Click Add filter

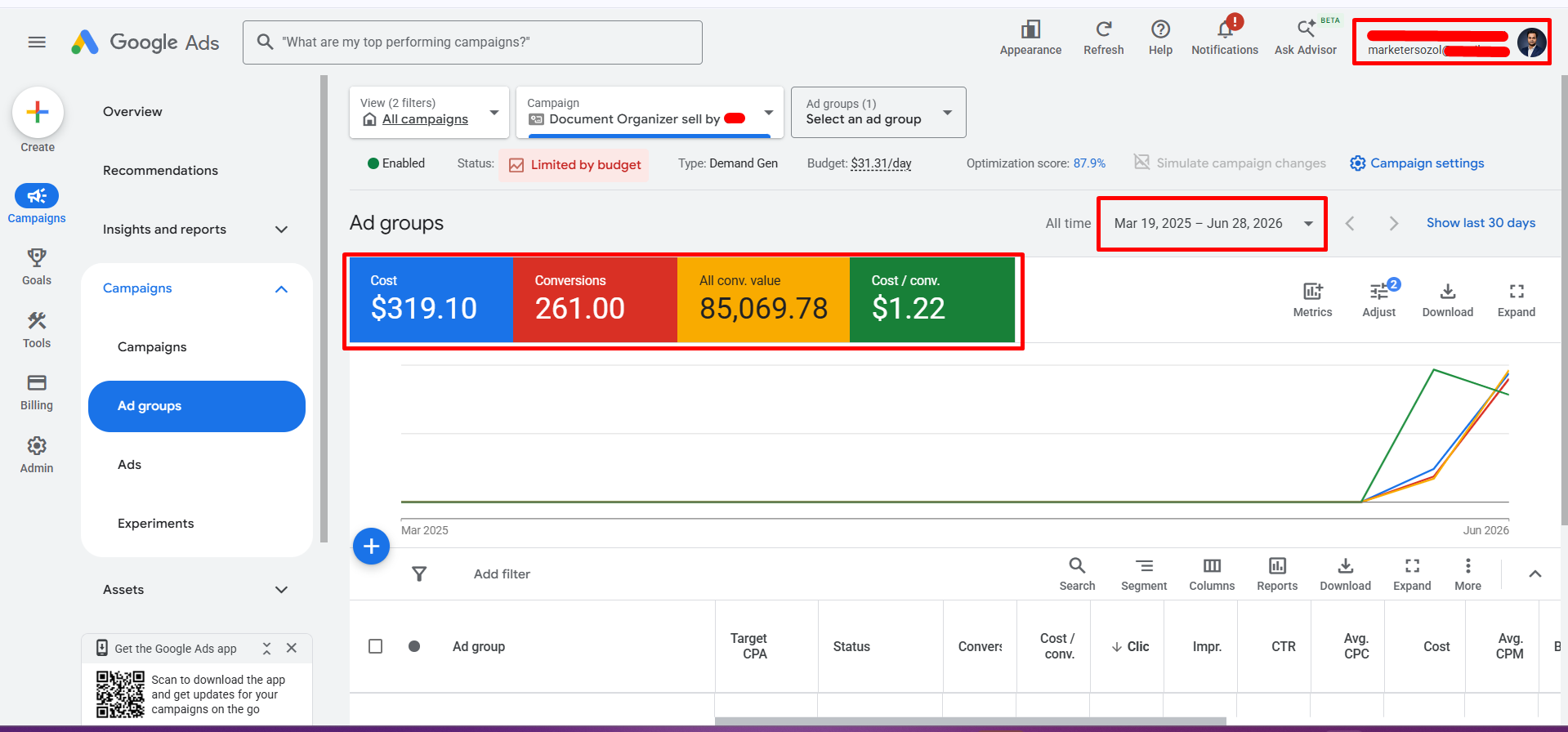pos(502,574)
